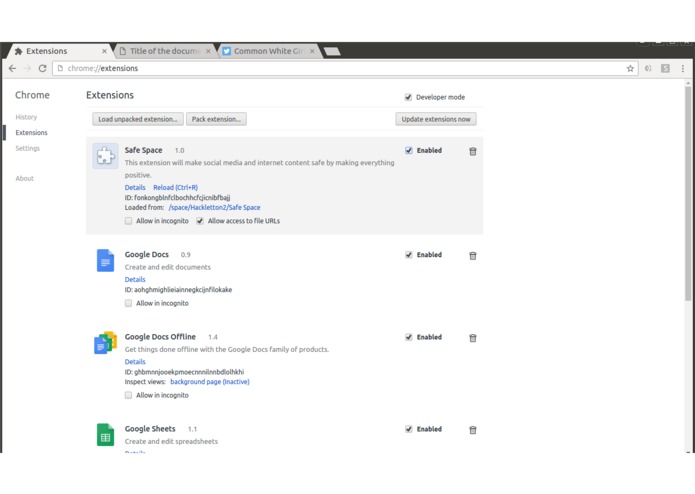Viewport: 695px width, 494px height.
Task: Close the Common White Girl tab
Action: [x=312, y=51]
